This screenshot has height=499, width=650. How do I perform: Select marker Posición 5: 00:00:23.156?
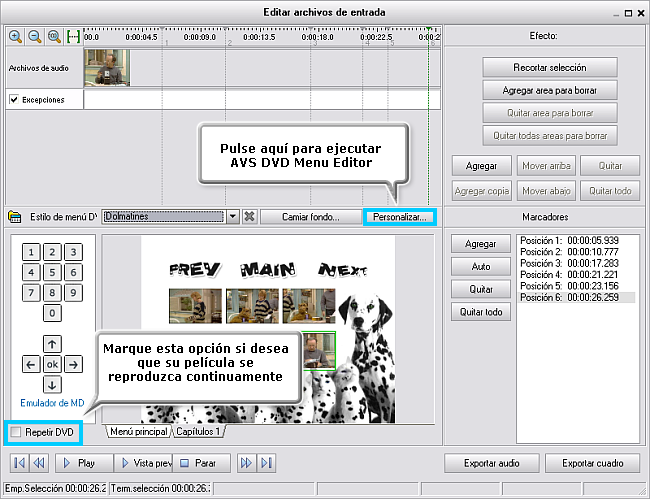(569, 286)
